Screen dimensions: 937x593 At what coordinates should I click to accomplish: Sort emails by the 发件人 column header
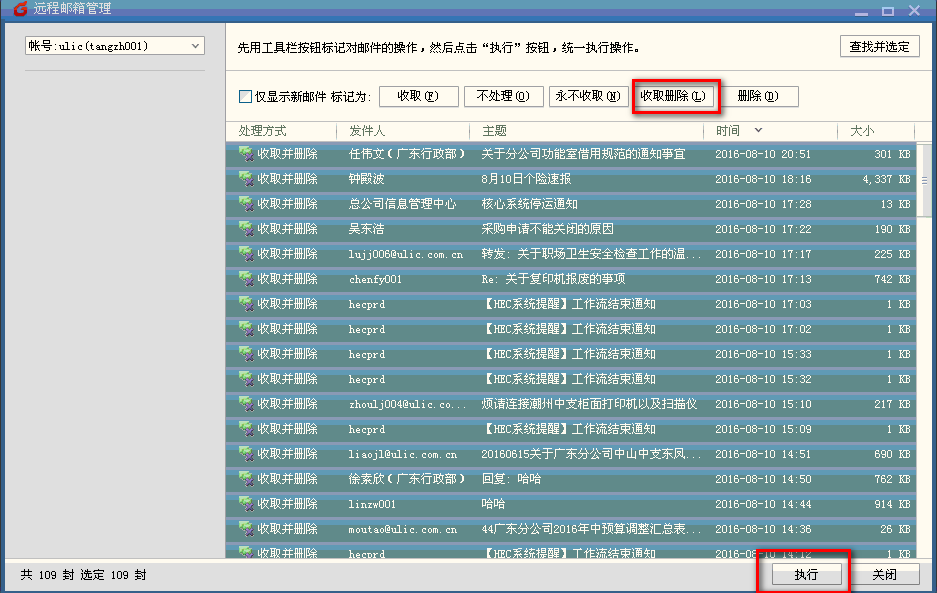pyautogui.click(x=367, y=131)
